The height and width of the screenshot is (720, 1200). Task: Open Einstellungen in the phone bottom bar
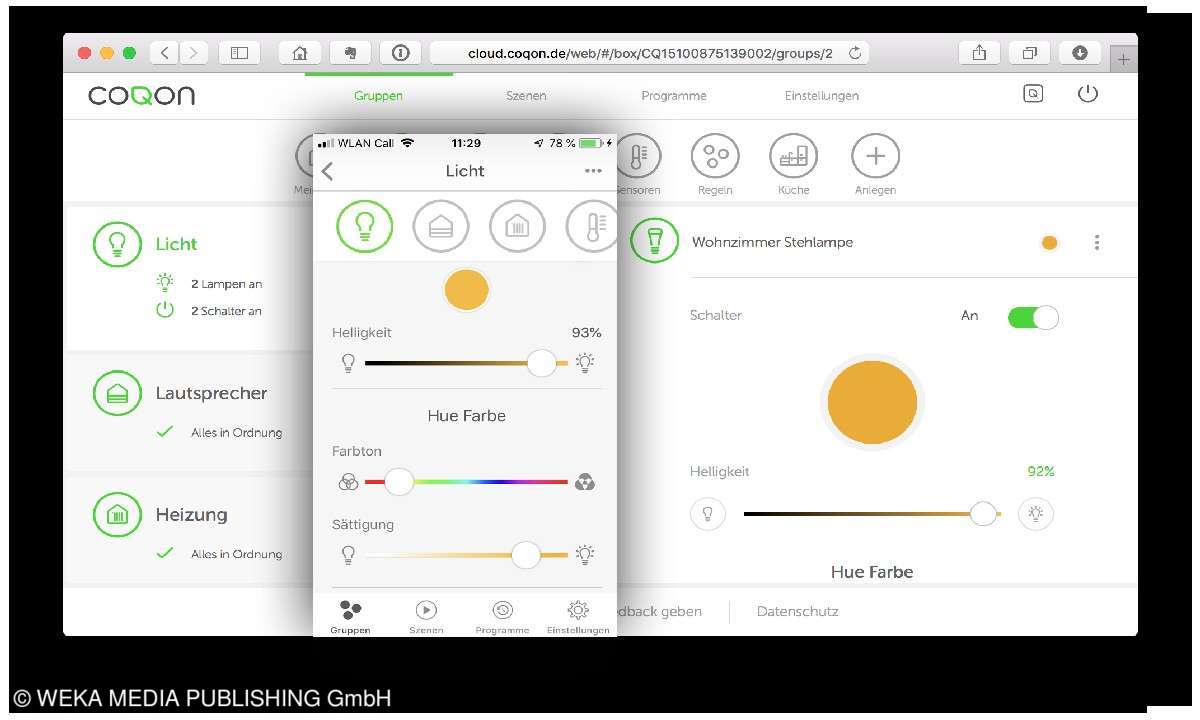pyautogui.click(x=578, y=617)
